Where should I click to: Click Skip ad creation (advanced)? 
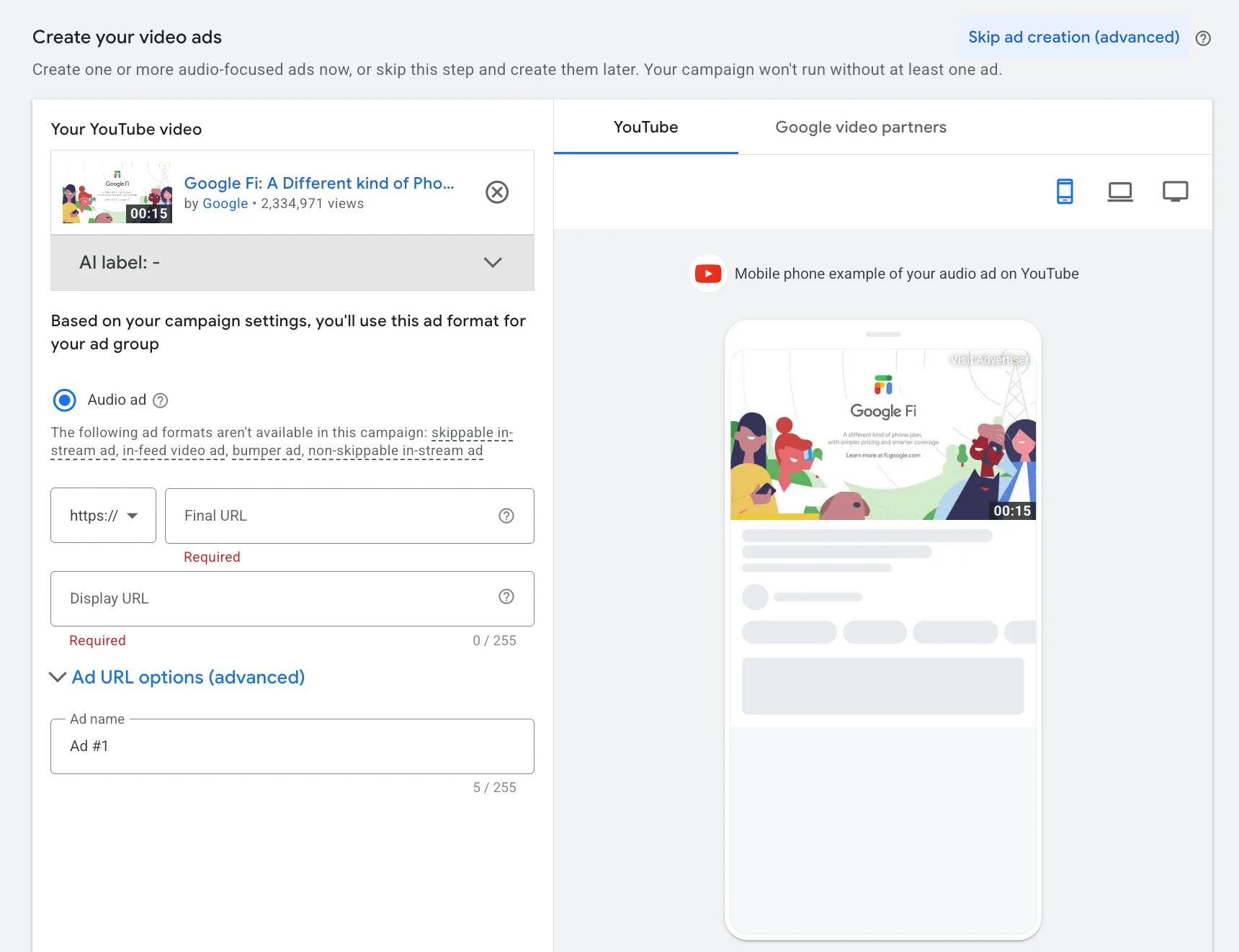(x=1073, y=37)
